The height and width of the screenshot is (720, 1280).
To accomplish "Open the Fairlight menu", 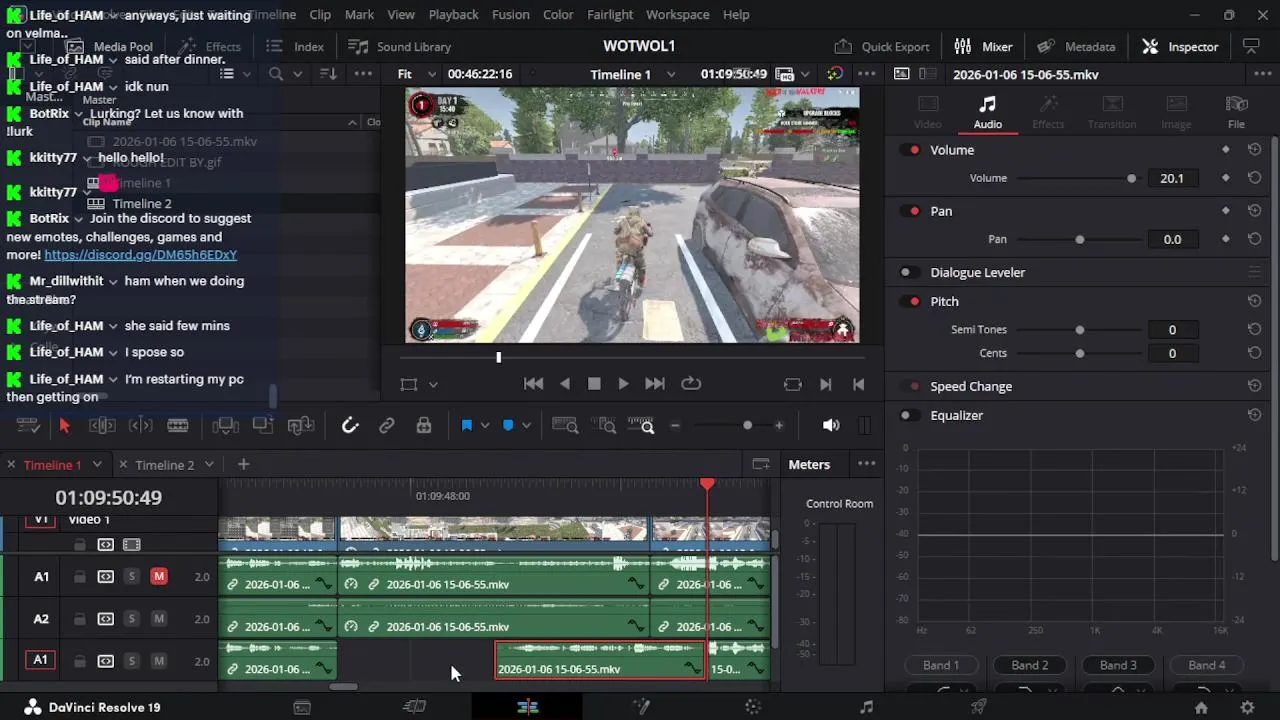I will (610, 15).
